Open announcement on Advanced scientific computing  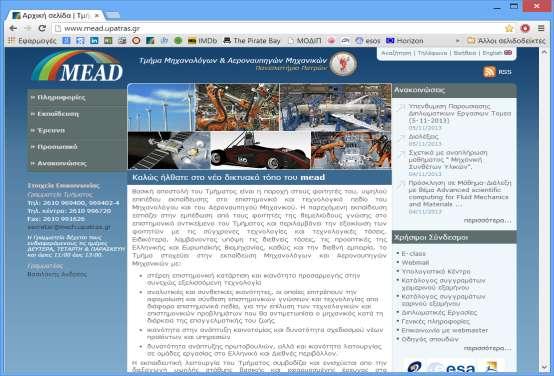(x=460, y=194)
